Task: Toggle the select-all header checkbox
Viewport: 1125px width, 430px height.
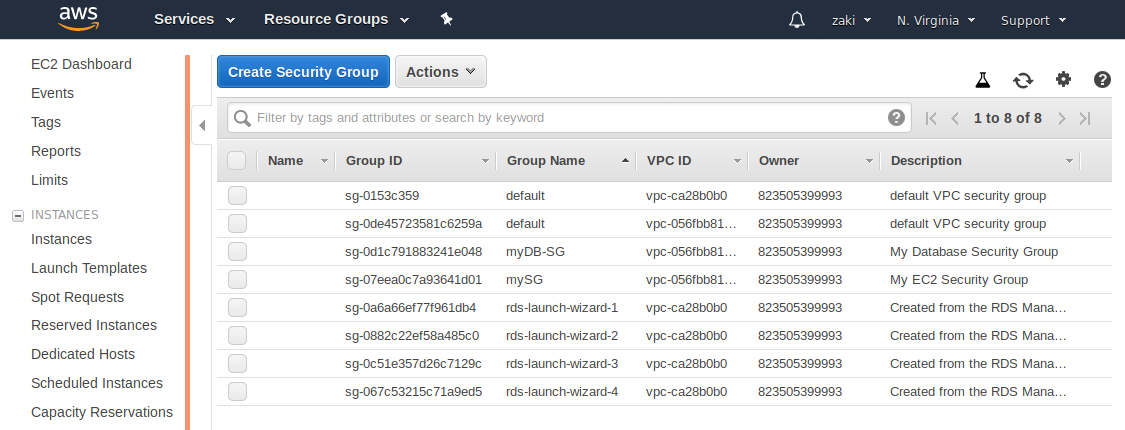Action: click(237, 161)
